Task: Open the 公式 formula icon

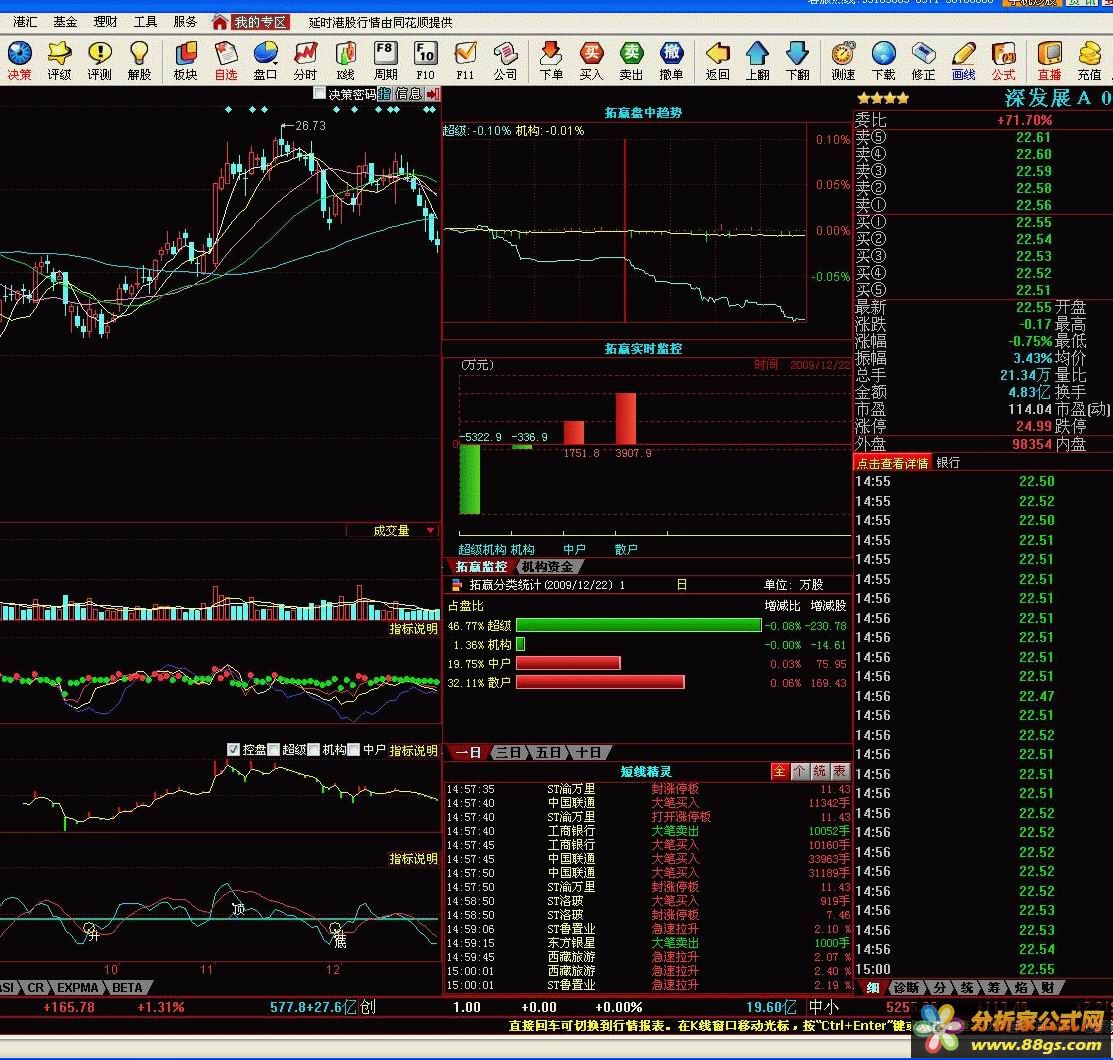Action: 1003,60
